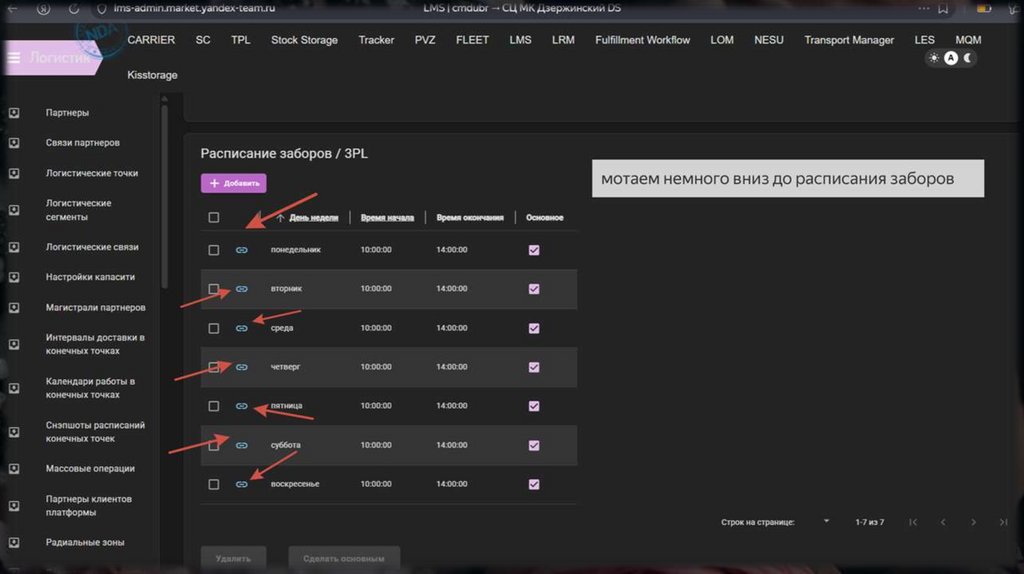Select the среда row checkbox
The image size is (1024, 574).
pyautogui.click(x=214, y=328)
